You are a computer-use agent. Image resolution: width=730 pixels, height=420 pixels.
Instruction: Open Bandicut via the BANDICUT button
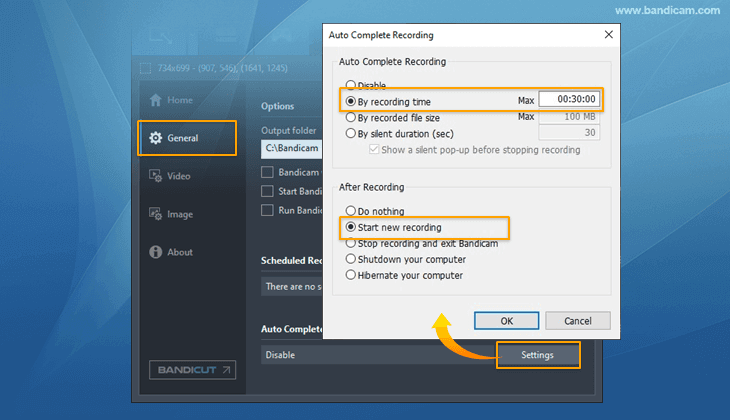(192, 370)
